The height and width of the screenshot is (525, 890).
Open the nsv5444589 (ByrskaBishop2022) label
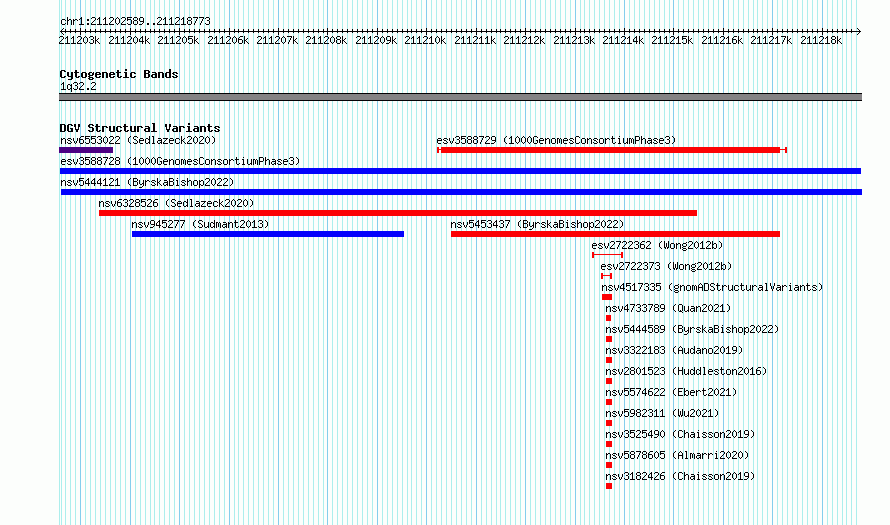tap(692, 329)
